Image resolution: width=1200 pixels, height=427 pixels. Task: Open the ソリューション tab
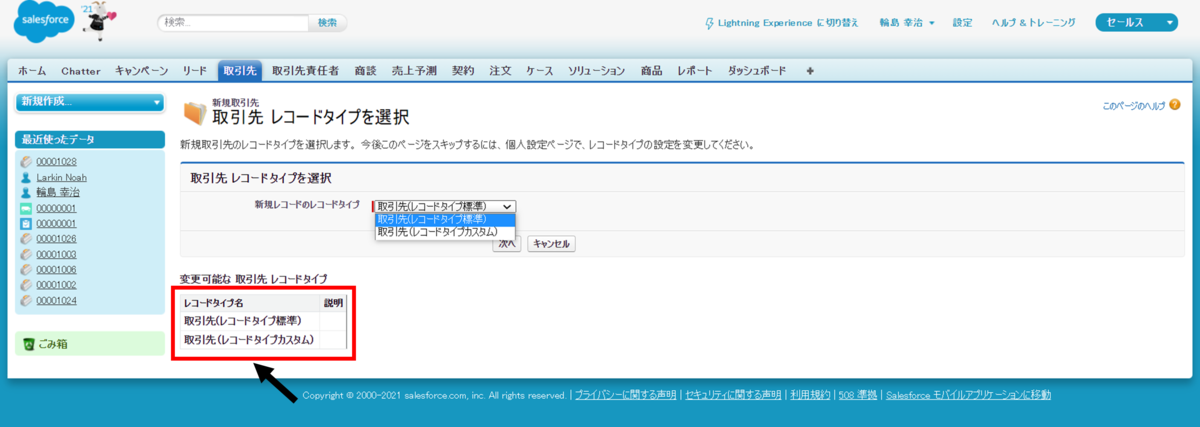coord(597,71)
